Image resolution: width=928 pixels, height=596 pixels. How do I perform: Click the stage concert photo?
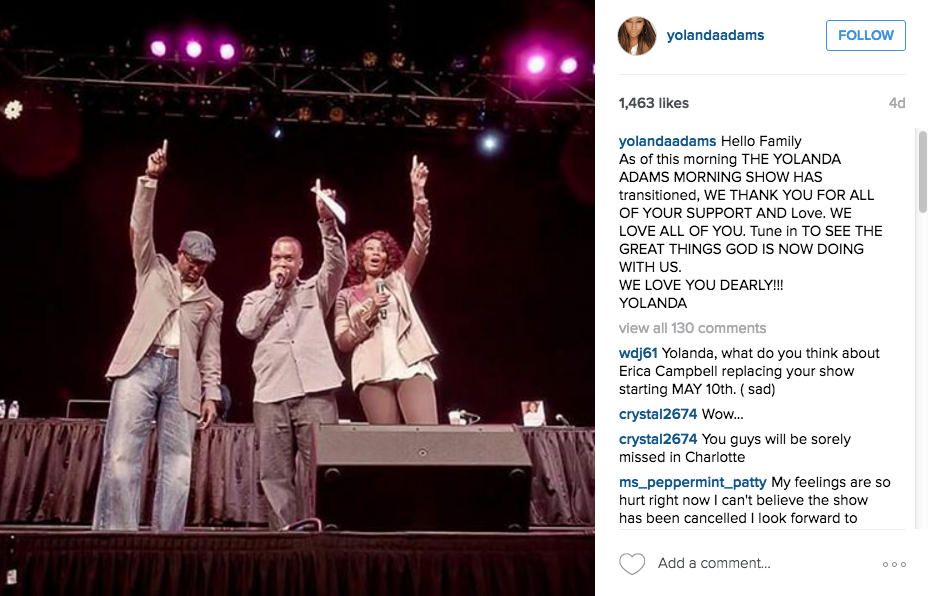tap(297, 298)
